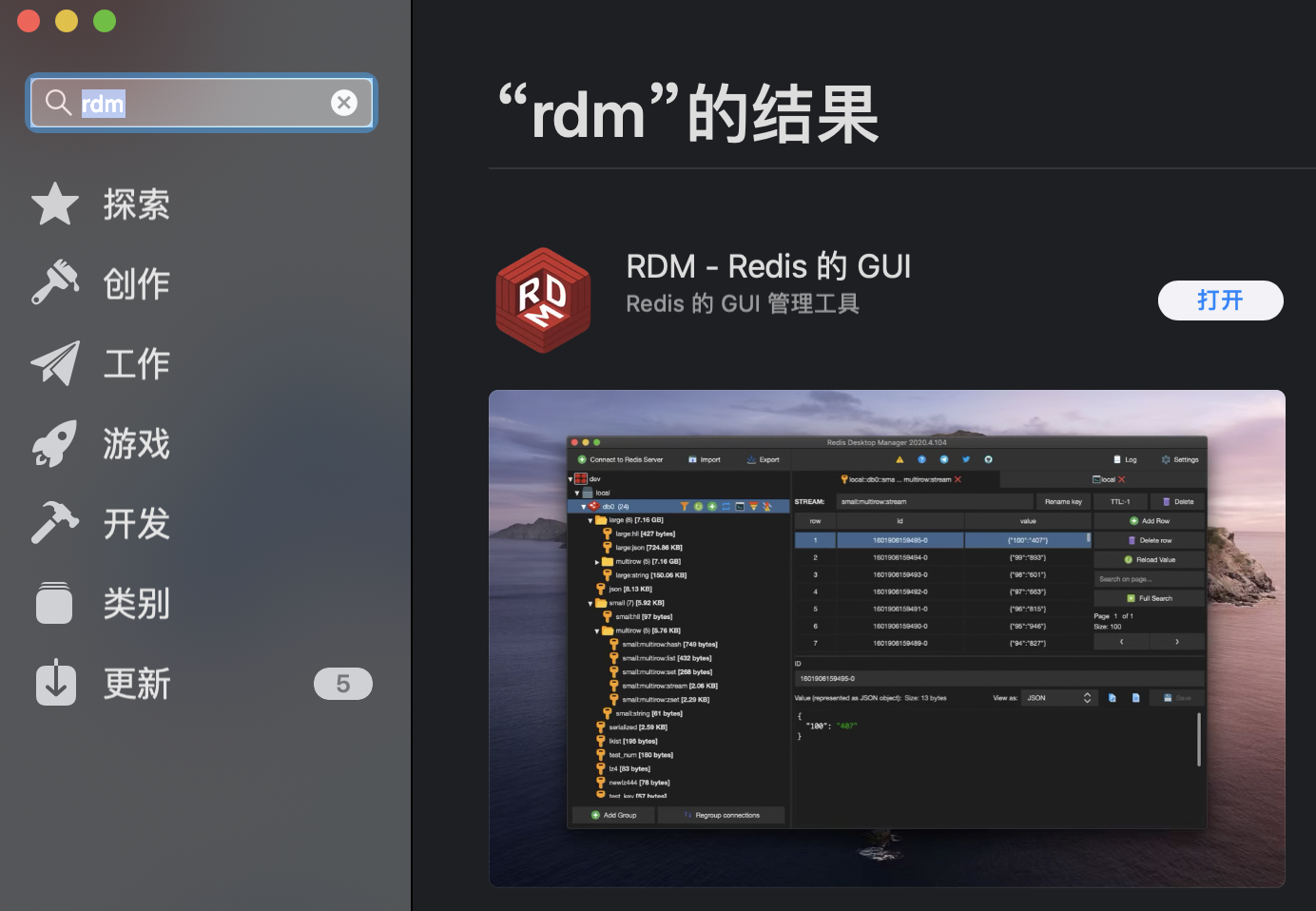Click the Discover star icon

click(x=55, y=204)
